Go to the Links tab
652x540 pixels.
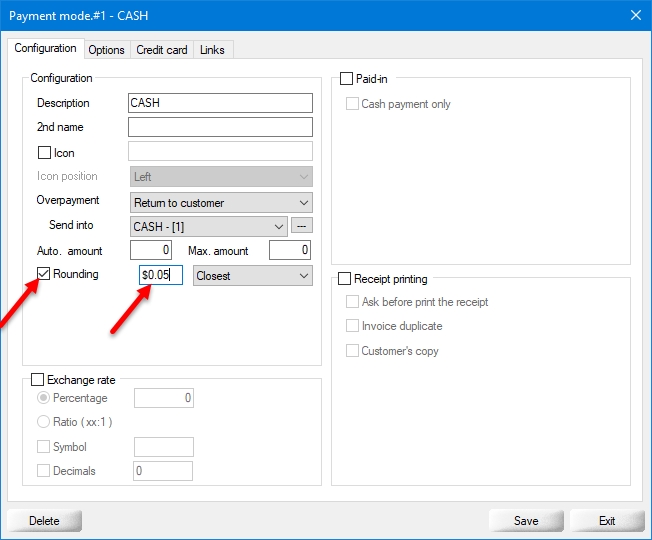(x=212, y=50)
